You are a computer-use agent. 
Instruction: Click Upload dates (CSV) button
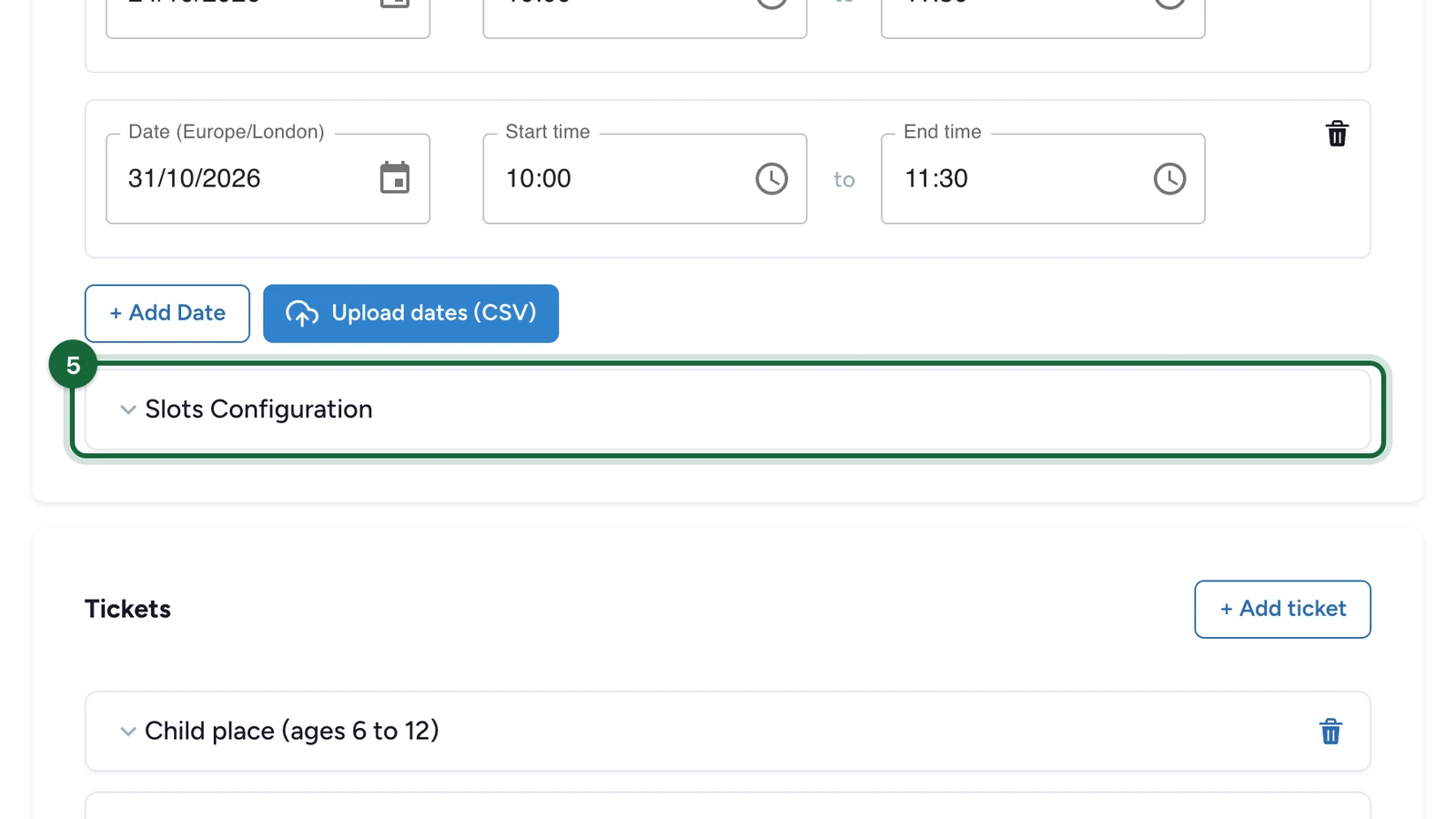(411, 314)
